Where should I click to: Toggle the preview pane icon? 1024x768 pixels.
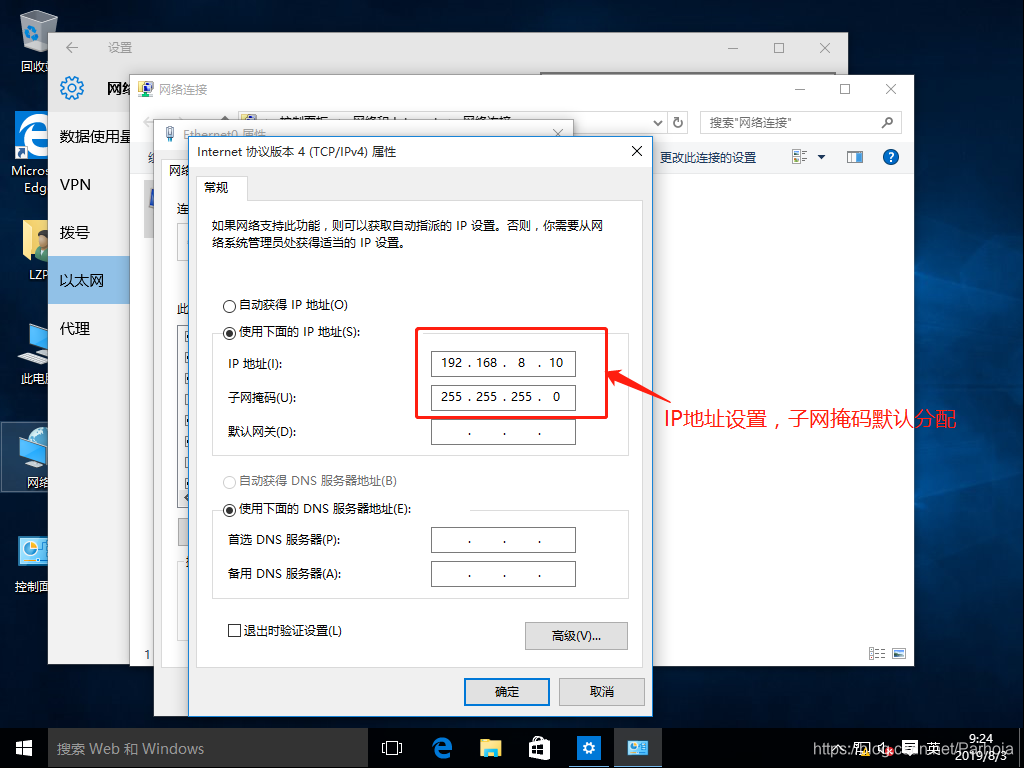[855, 157]
